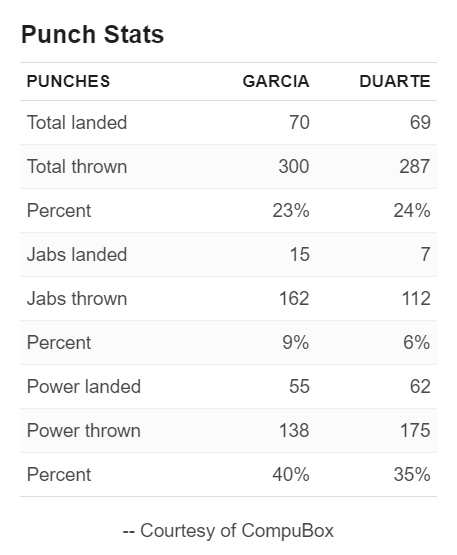457x555 pixels.
Task: Select the Power landed row label
Action: (x=84, y=387)
